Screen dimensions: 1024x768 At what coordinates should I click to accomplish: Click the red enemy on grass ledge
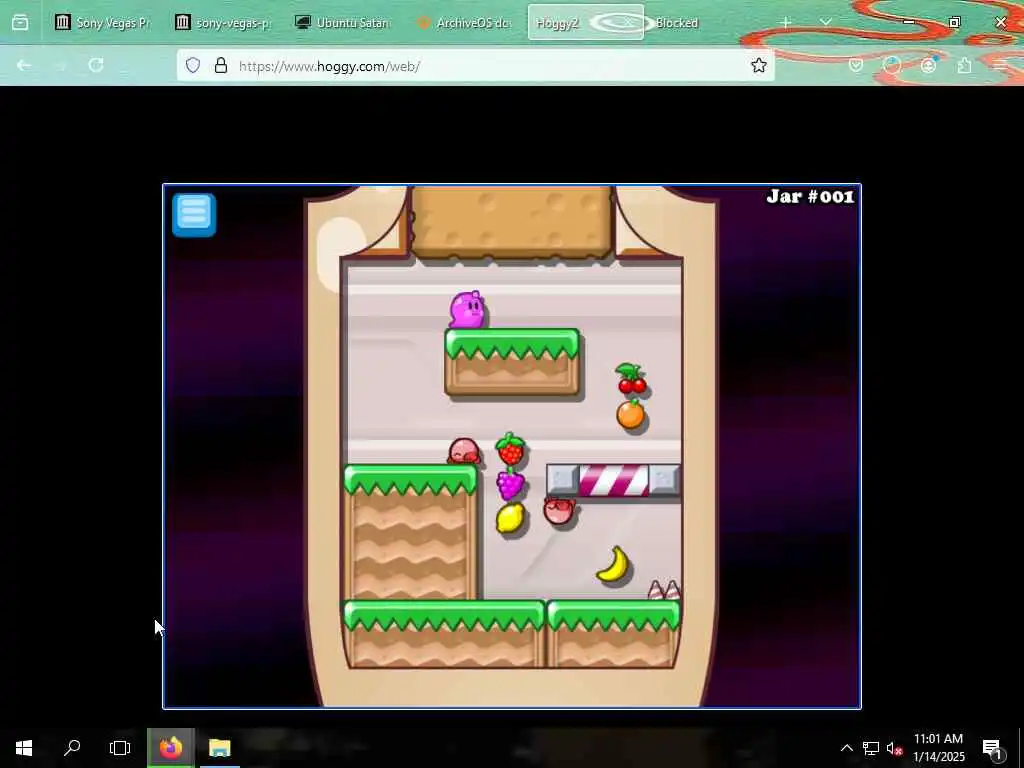464,451
